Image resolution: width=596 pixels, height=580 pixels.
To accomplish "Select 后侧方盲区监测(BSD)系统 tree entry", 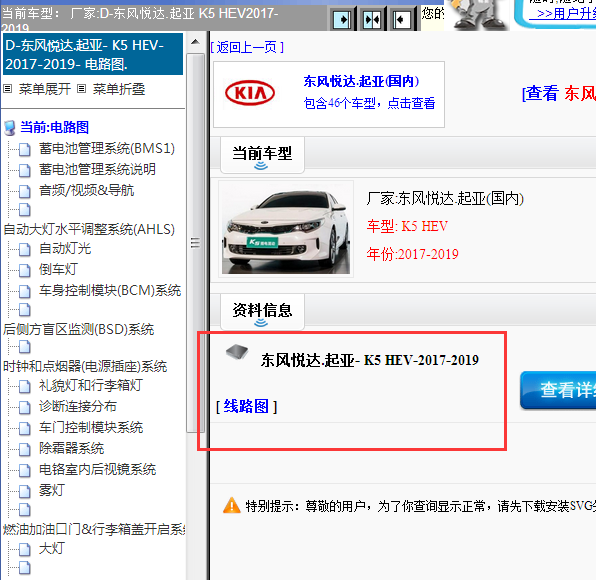I will click(78, 329).
